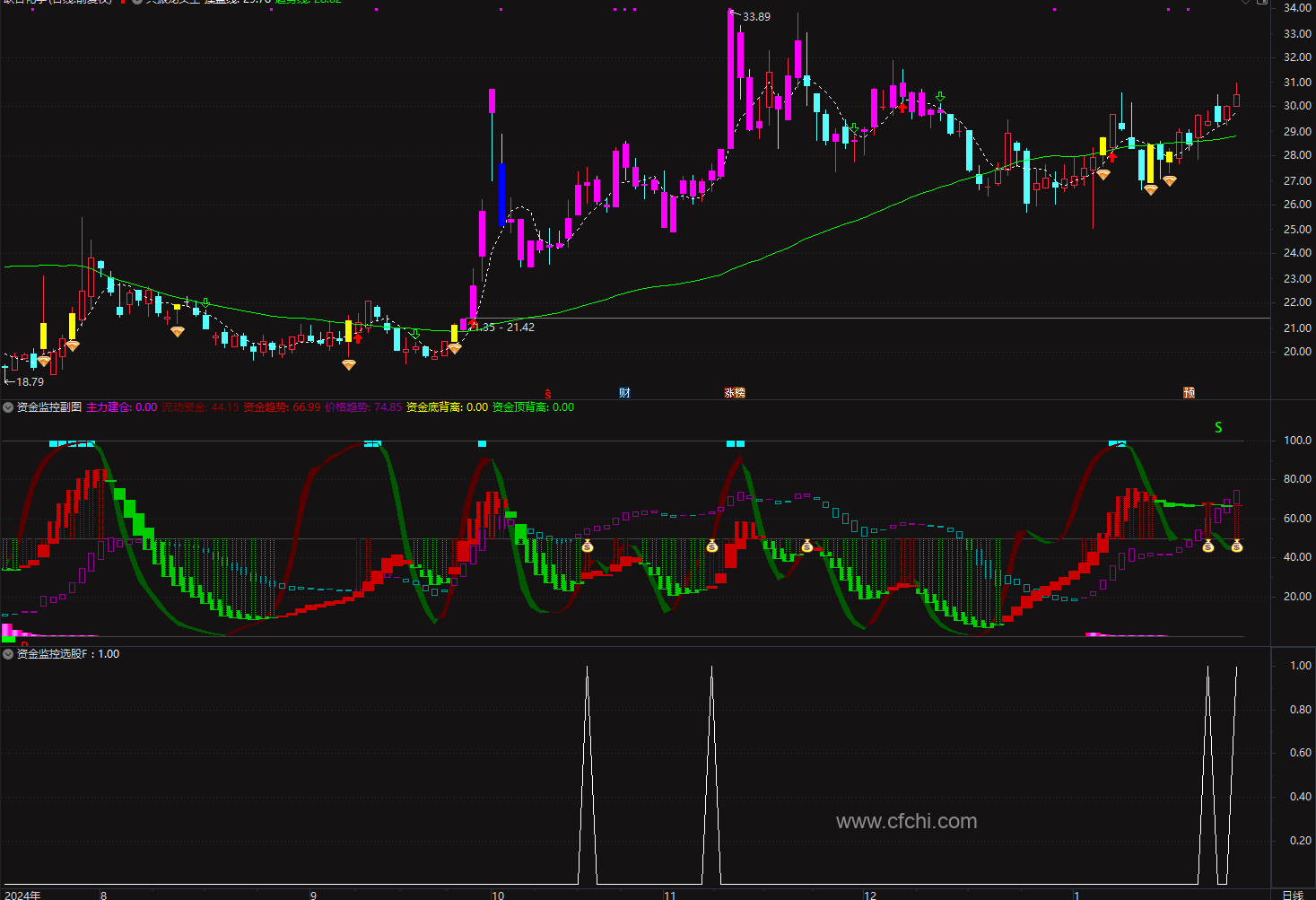Viewport: 1316px width, 900px height.
Task: Open the 财 financial report event marker
Action: [x=624, y=393]
